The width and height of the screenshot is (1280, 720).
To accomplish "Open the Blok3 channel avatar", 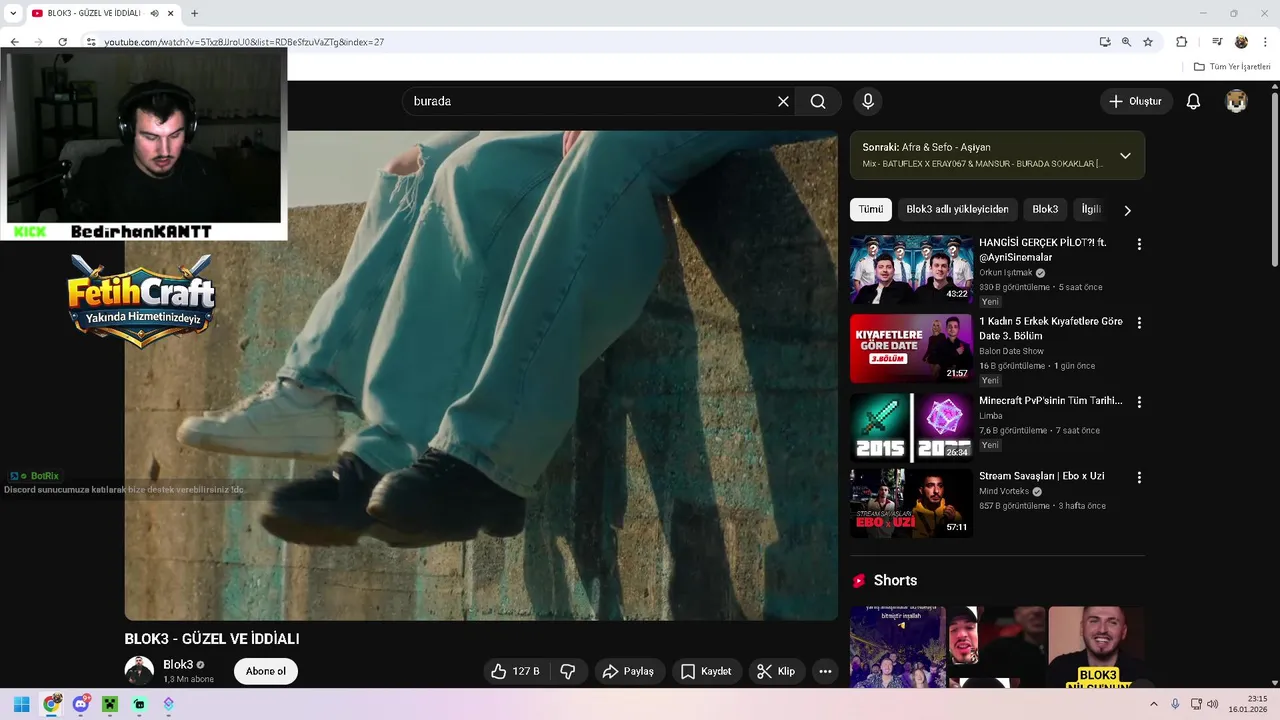I will click(x=139, y=671).
